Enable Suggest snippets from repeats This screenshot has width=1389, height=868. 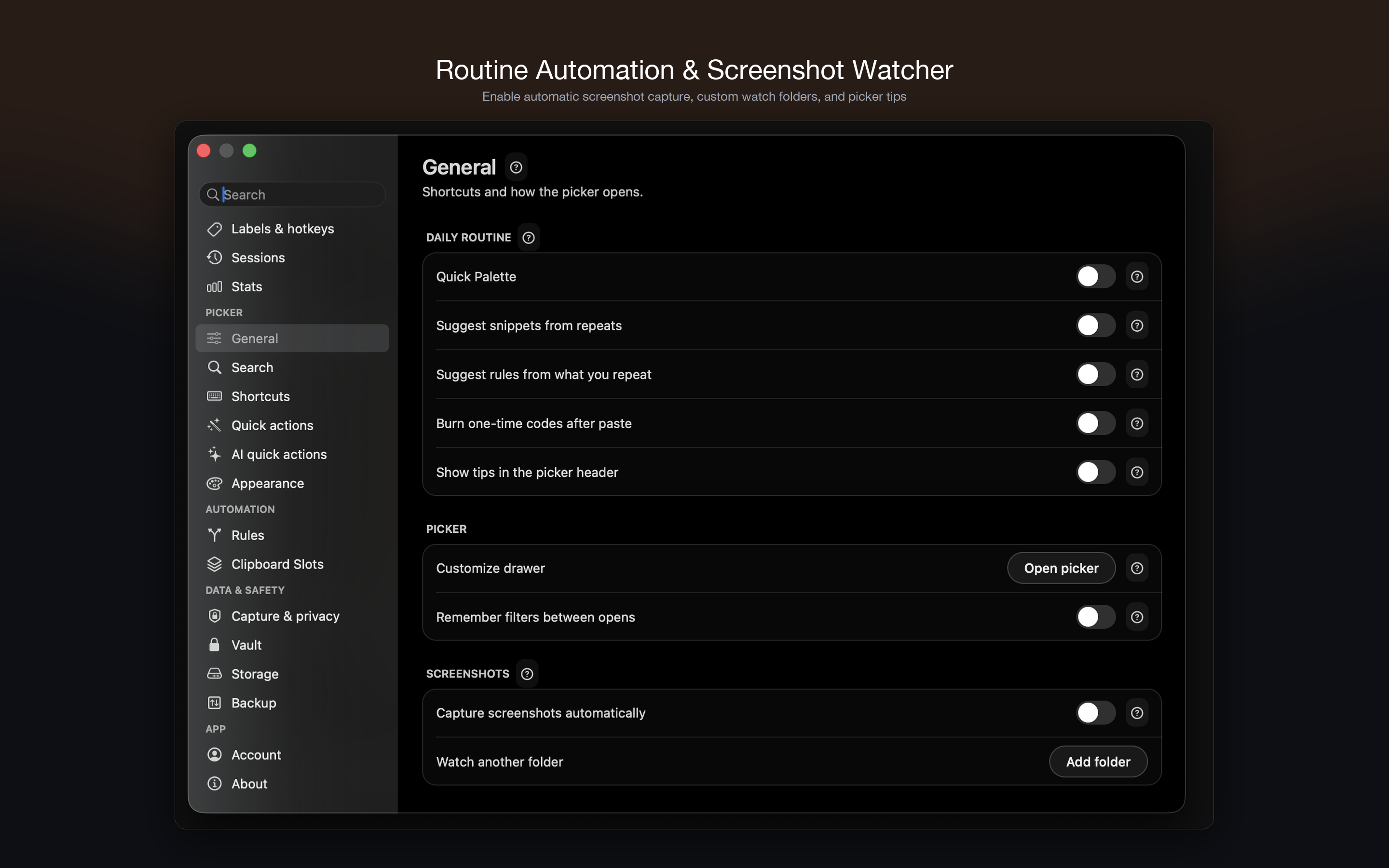point(1095,325)
